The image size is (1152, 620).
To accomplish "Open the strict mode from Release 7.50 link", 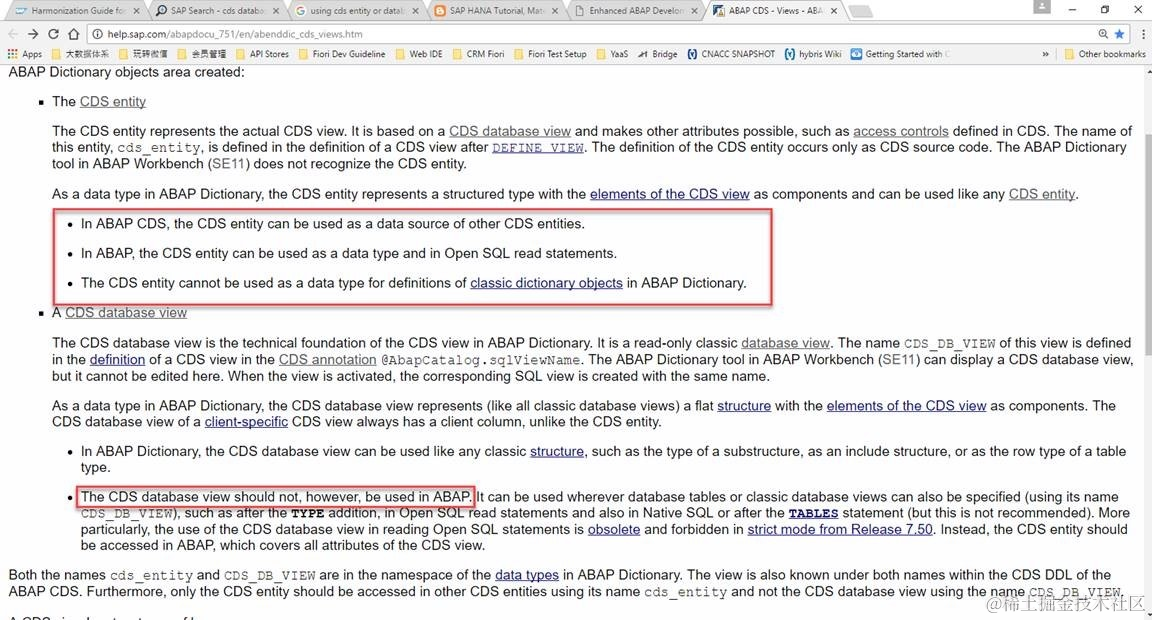I will [840, 529].
